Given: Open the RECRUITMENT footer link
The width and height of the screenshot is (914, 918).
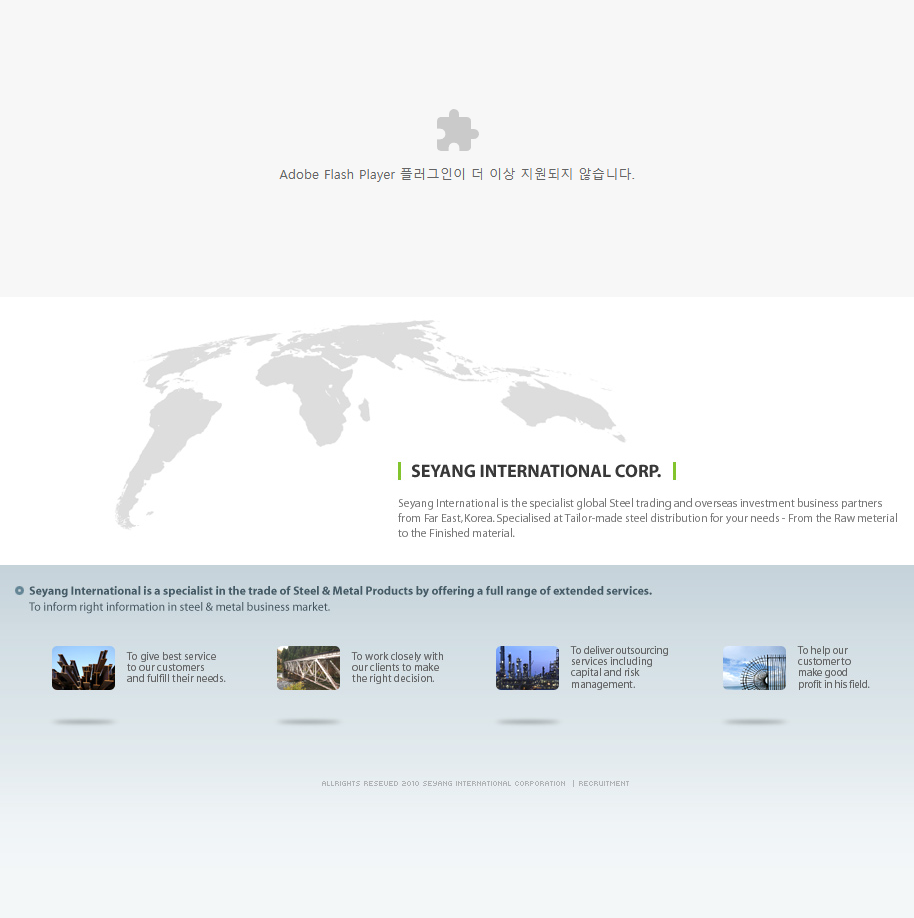Looking at the screenshot, I should [604, 783].
